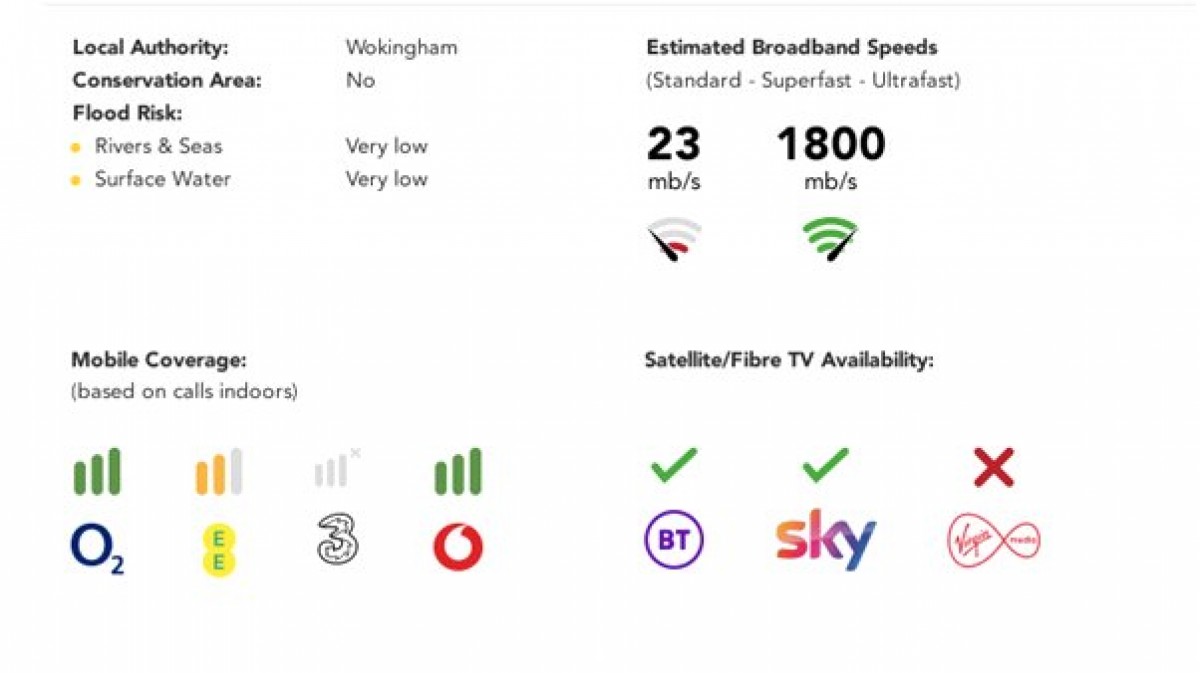Click the green checkmark above Sky
This screenshot has height=673, width=1200.
pyautogui.click(x=825, y=466)
